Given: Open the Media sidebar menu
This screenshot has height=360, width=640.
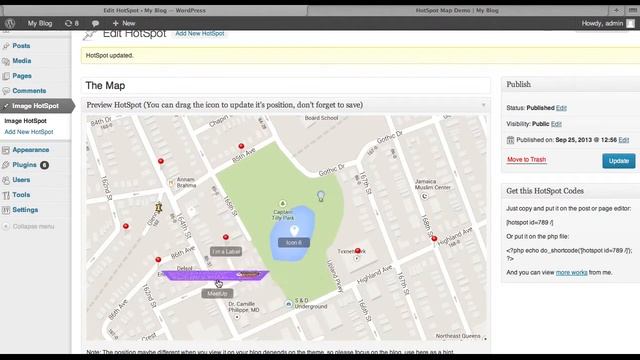Looking at the screenshot, I should tap(22, 61).
